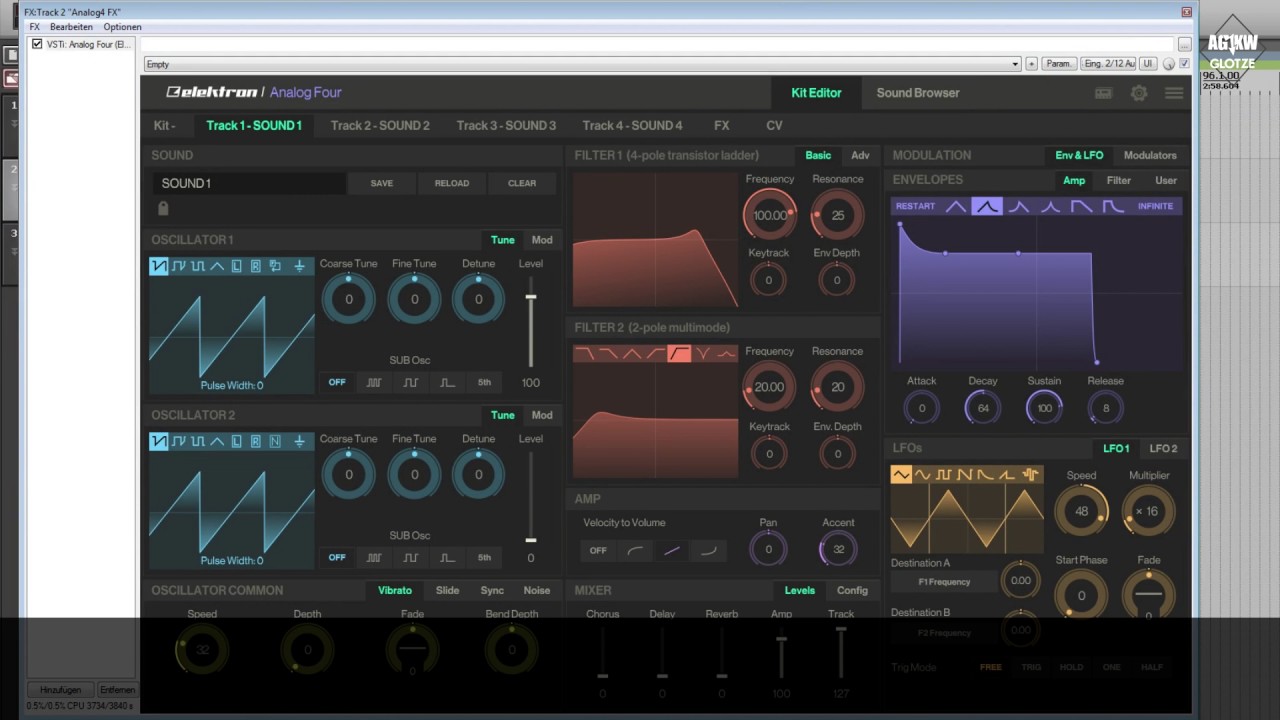Open the Empty preset dropdown
The width and height of the screenshot is (1280, 720).
pos(581,64)
